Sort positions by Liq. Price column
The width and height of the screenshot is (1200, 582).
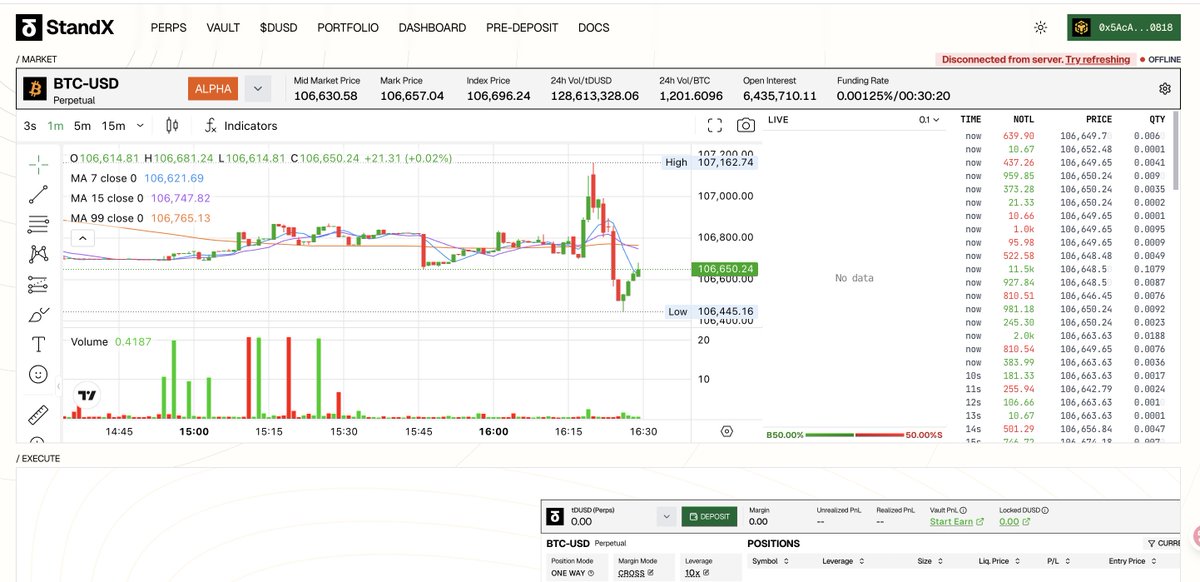coord(1001,561)
